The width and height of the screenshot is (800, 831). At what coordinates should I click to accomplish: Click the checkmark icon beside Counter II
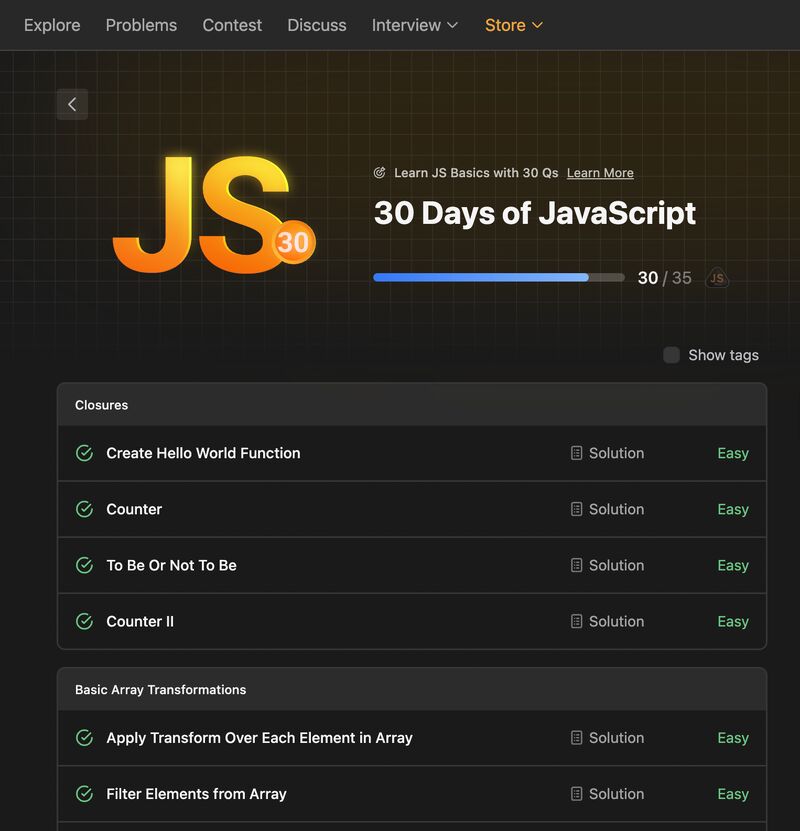click(85, 621)
